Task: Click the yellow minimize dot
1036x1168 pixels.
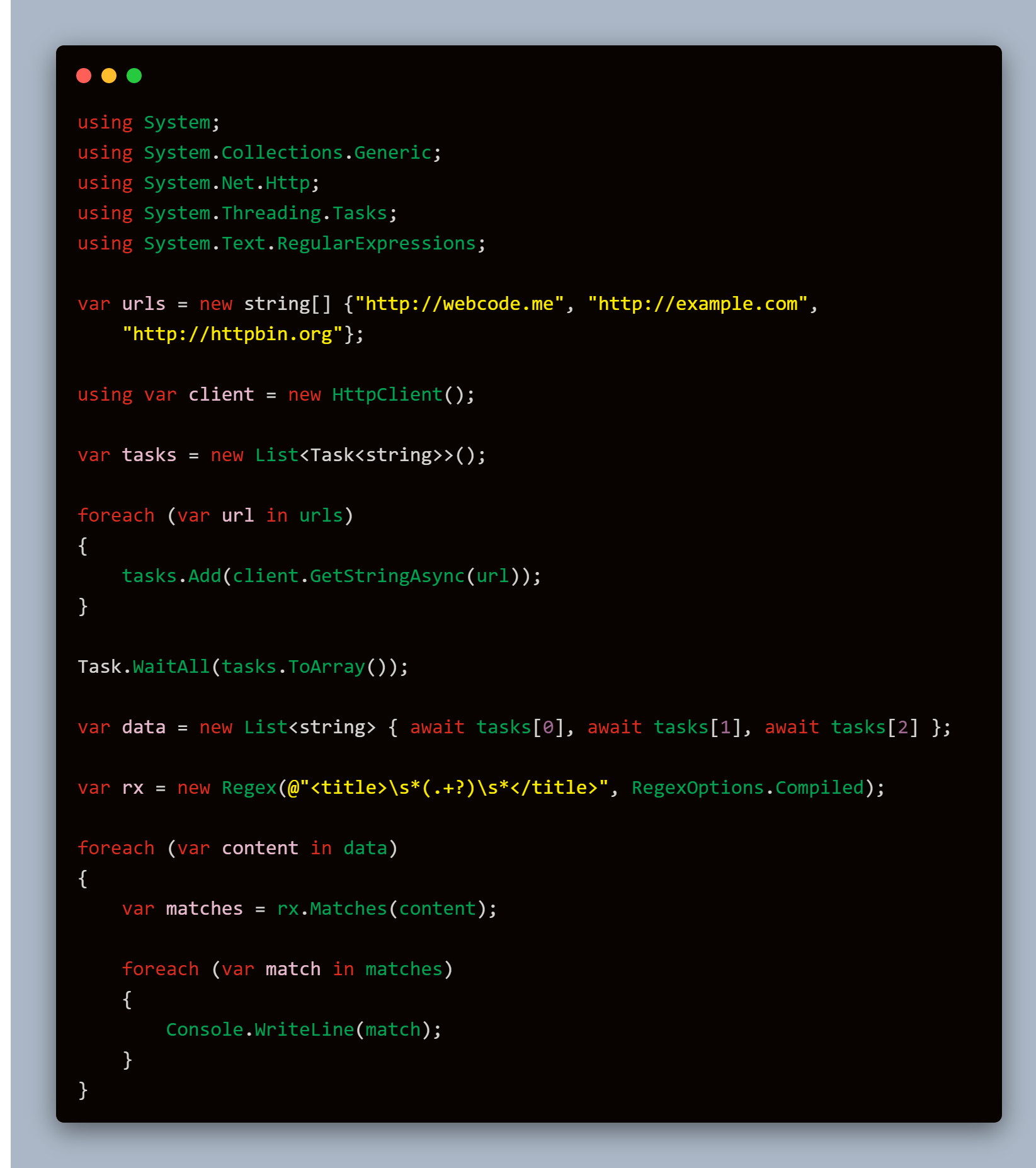Action: (x=109, y=76)
